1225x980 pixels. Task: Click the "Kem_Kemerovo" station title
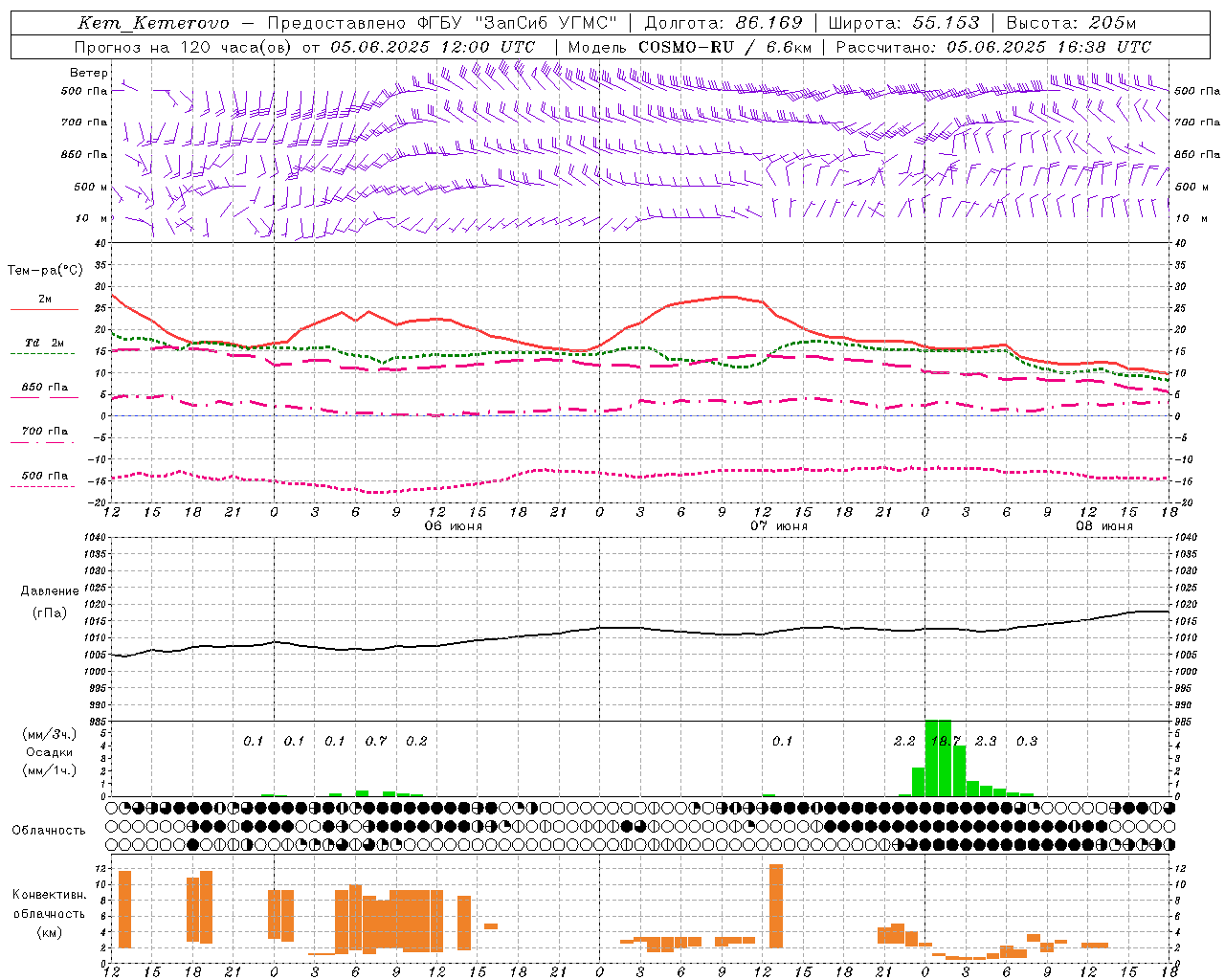pyautogui.click(x=153, y=23)
